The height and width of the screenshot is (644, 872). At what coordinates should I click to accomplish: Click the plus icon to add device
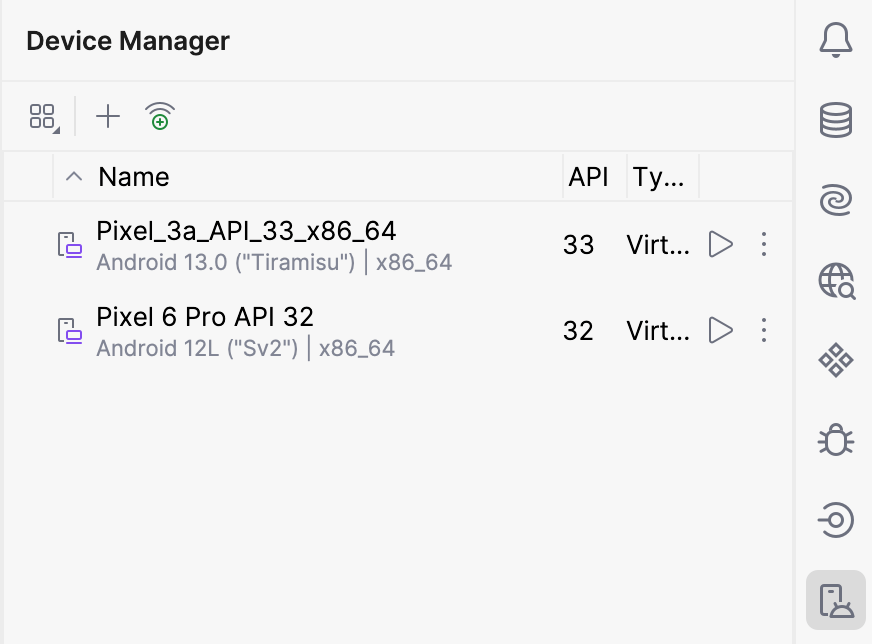click(x=107, y=117)
